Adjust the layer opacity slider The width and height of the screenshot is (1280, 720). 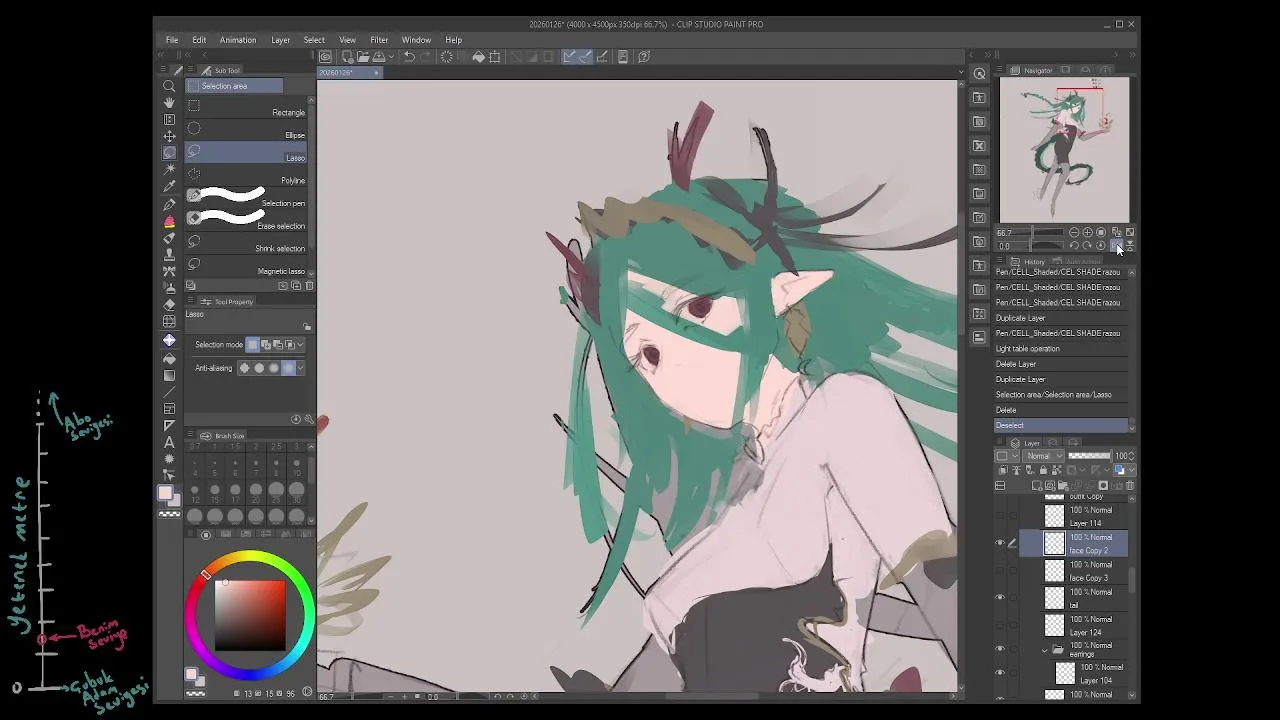[1089, 456]
